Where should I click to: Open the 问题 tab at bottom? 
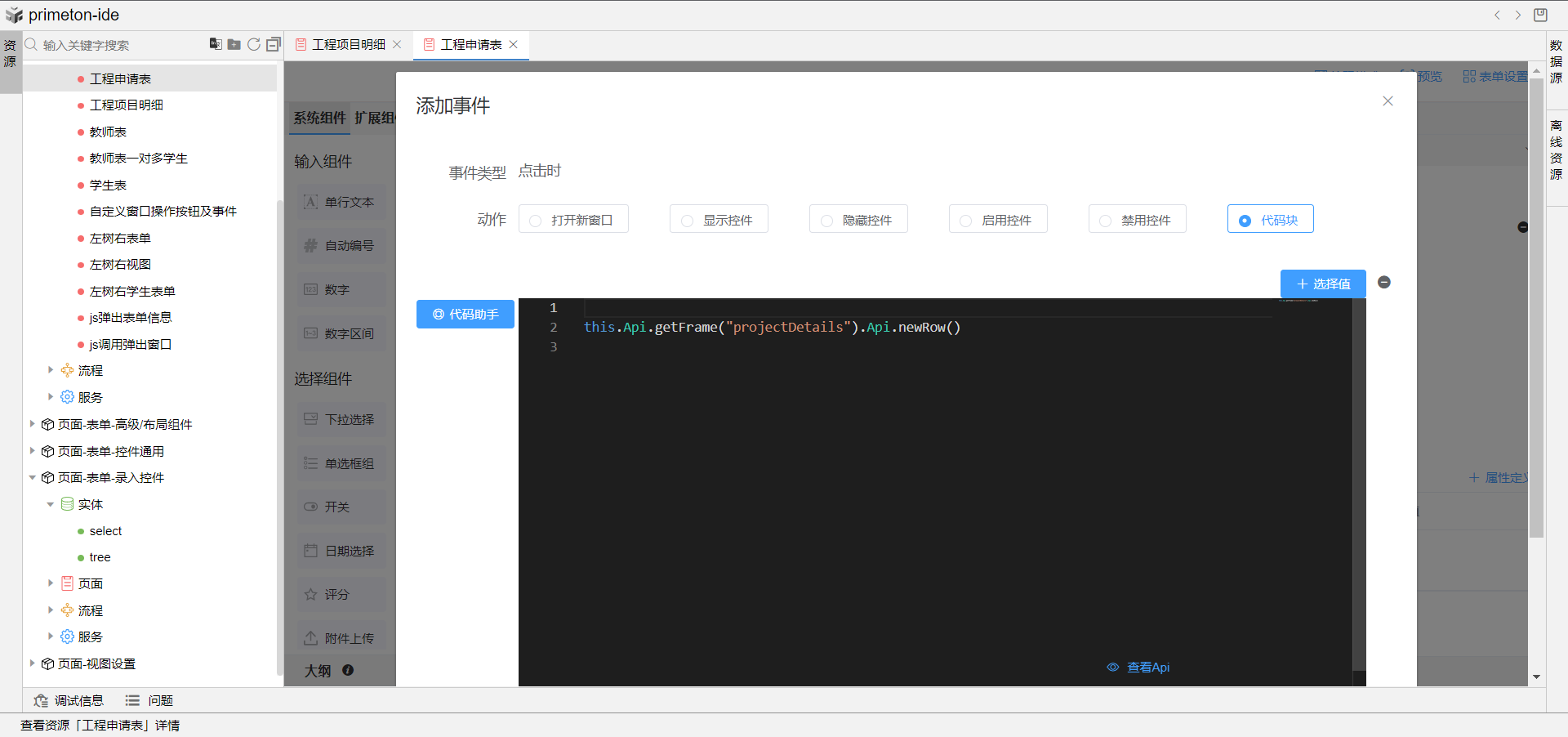coord(149,700)
